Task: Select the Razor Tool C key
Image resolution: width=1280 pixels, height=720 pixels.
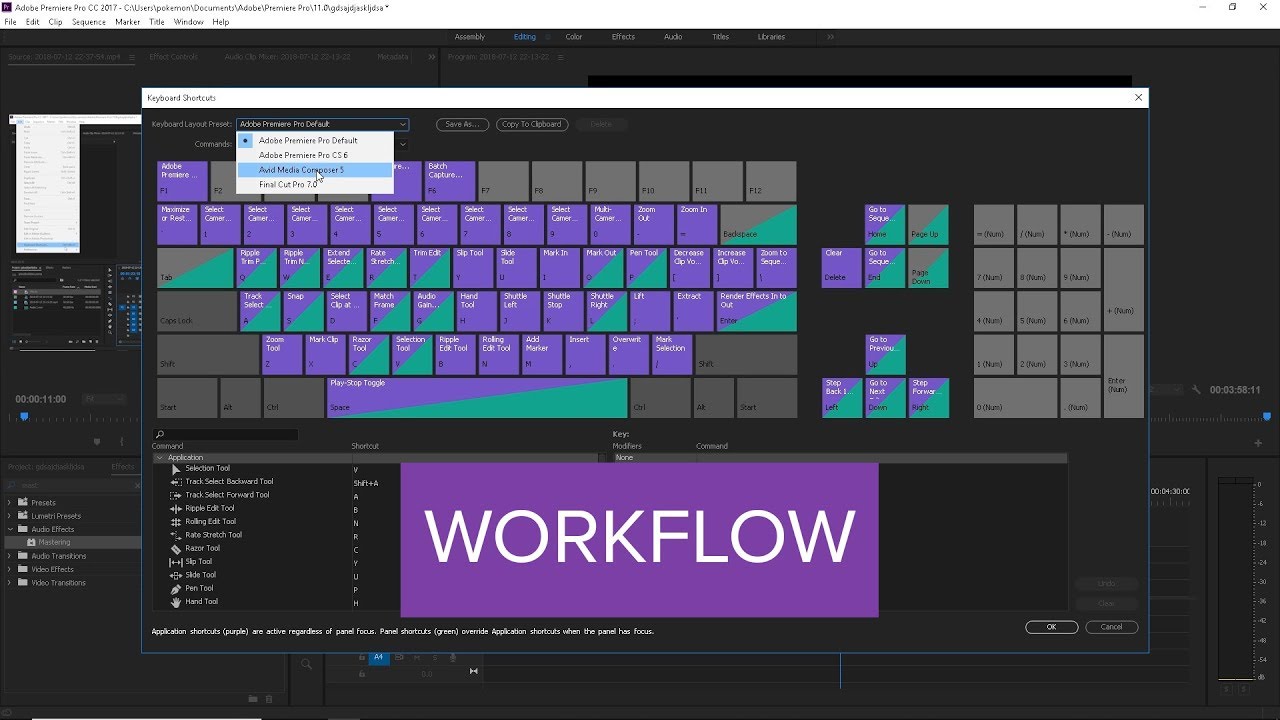Action: (x=369, y=354)
